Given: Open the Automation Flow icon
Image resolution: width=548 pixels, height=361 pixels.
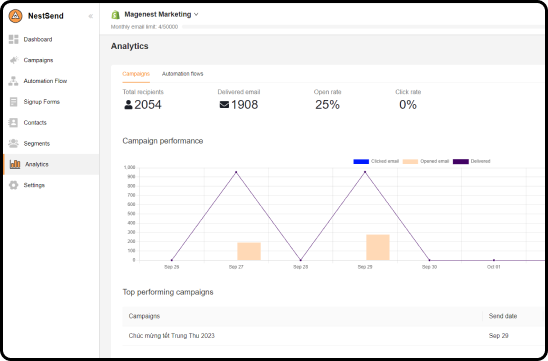Looking at the screenshot, I should tap(13, 81).
